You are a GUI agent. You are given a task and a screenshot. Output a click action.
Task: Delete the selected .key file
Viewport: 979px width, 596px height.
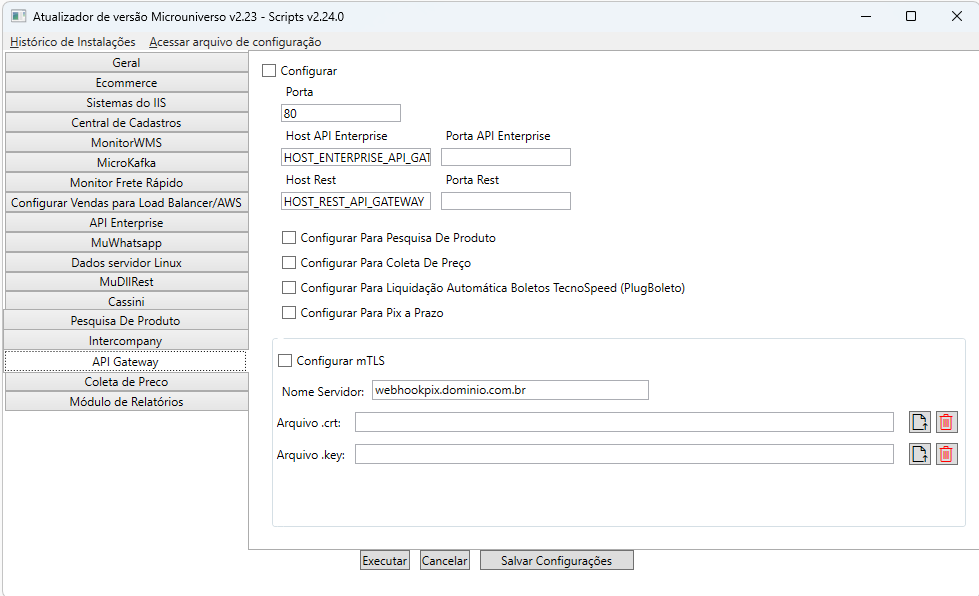pos(947,454)
